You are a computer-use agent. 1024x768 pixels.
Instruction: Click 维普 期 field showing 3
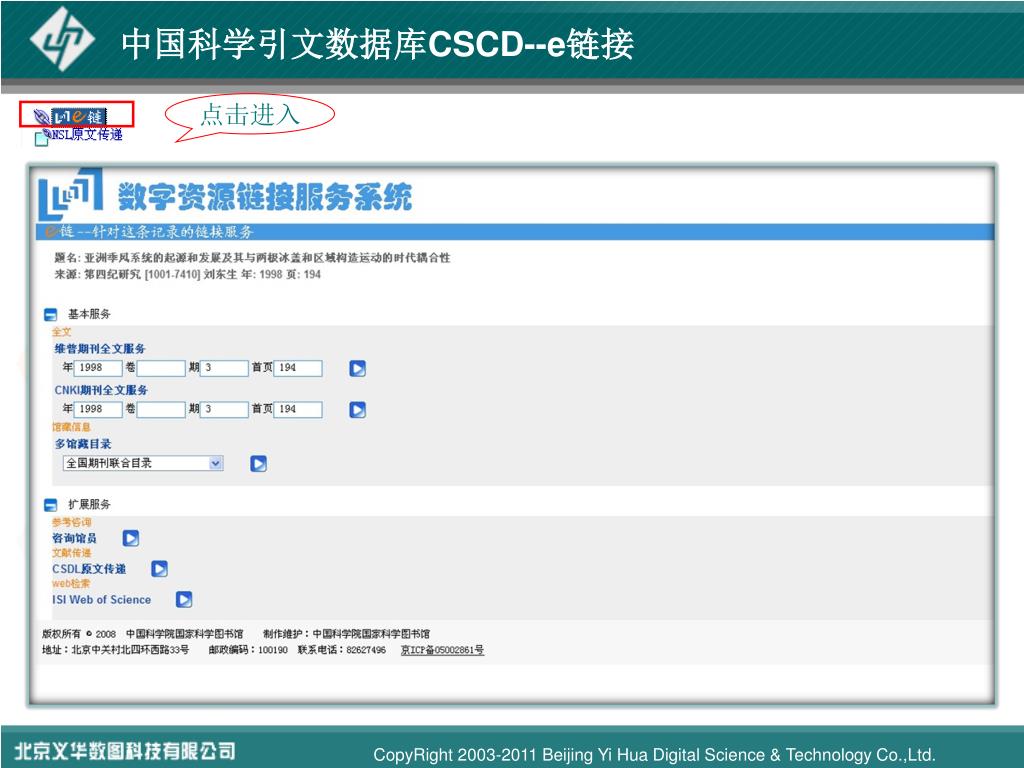[x=224, y=368]
